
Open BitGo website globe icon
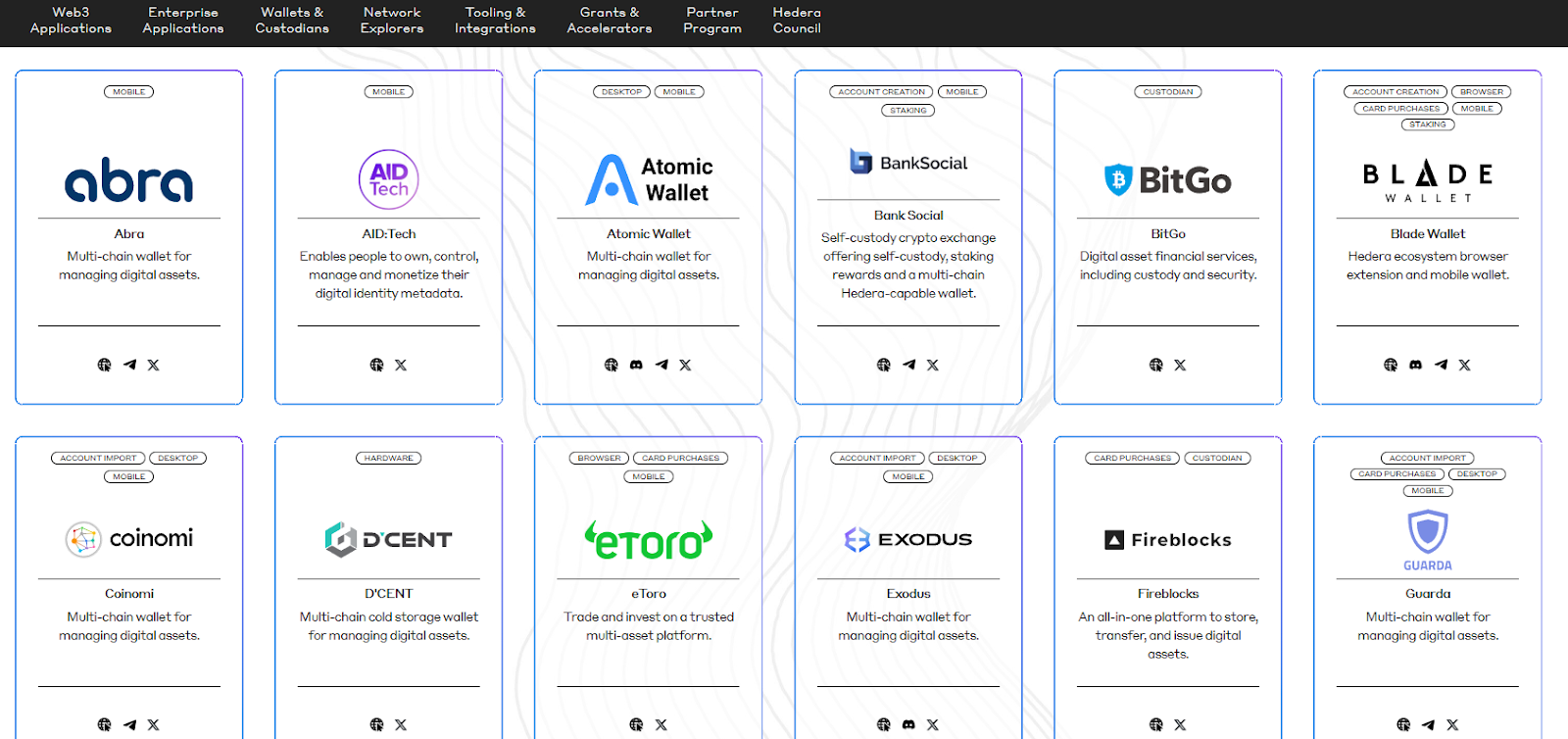[1156, 365]
